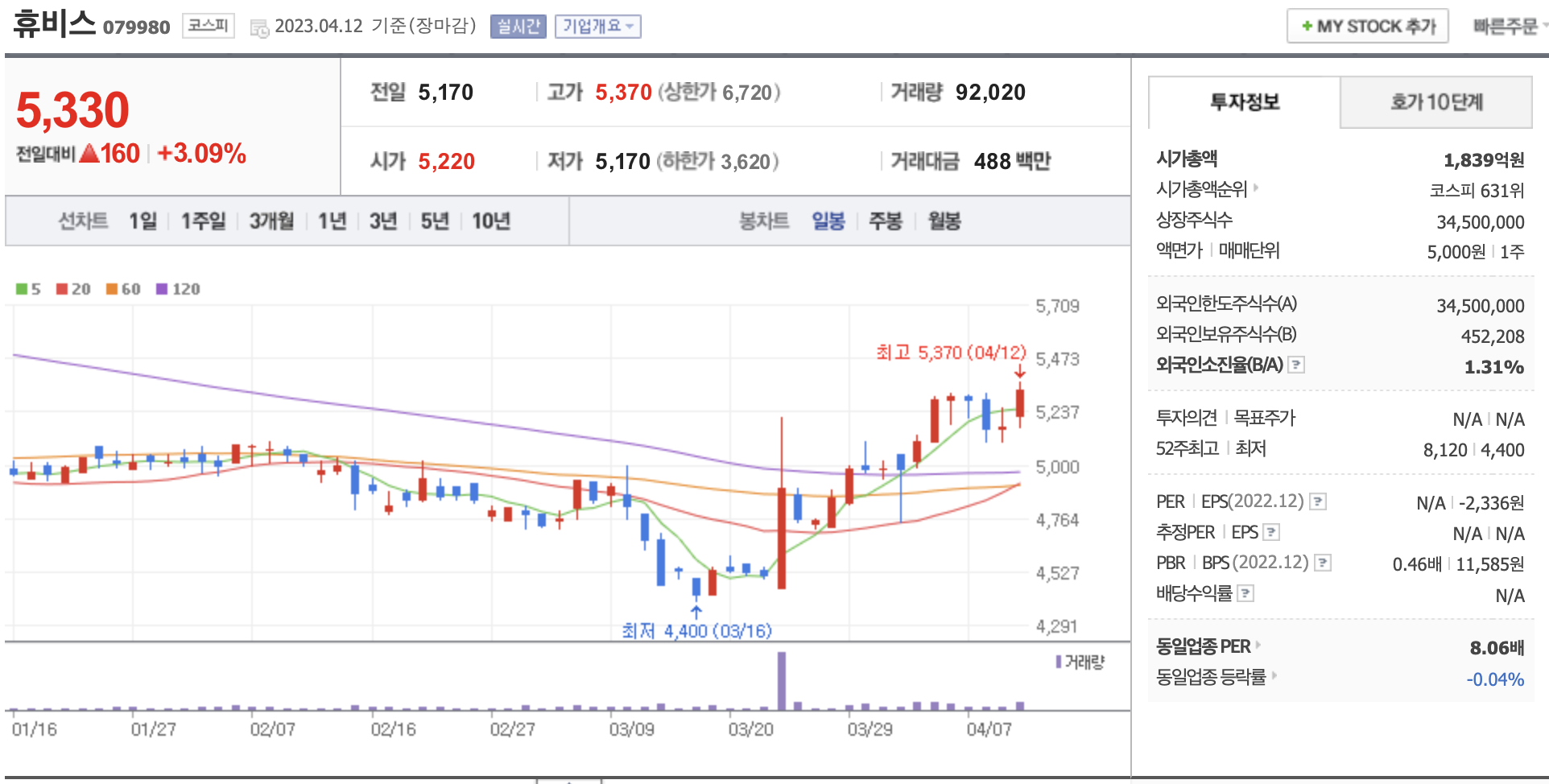Image resolution: width=1549 pixels, height=784 pixels.
Task: Click the purple 120-day moving average legend
Action: [178, 289]
